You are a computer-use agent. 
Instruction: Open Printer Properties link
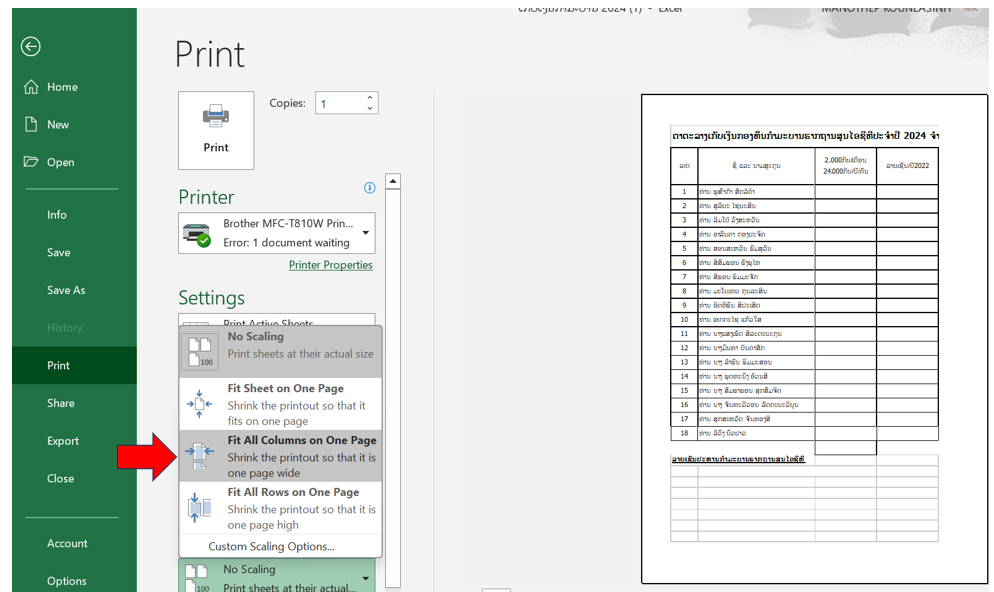[330, 265]
